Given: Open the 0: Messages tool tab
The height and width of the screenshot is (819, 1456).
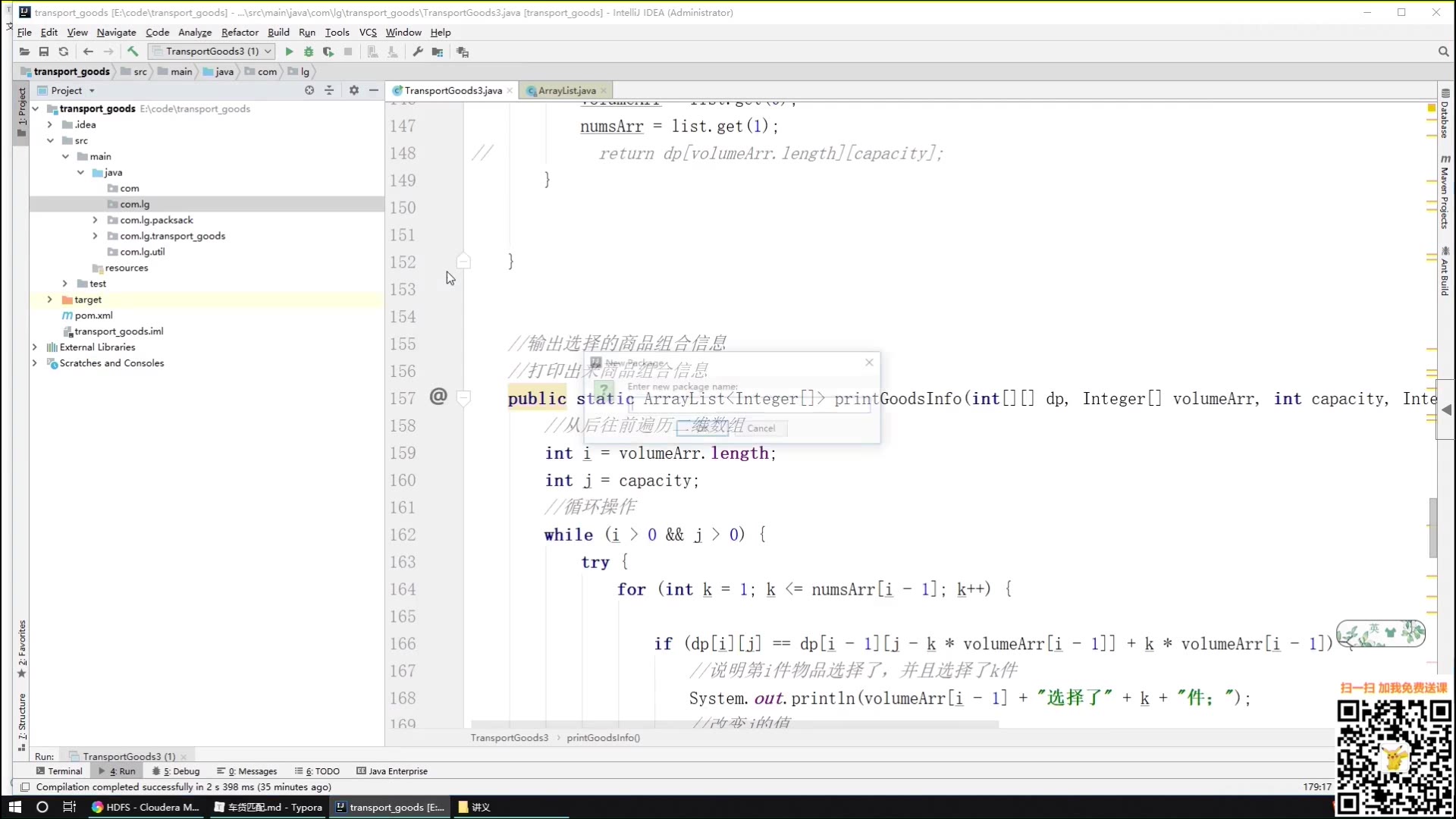Looking at the screenshot, I should (247, 771).
